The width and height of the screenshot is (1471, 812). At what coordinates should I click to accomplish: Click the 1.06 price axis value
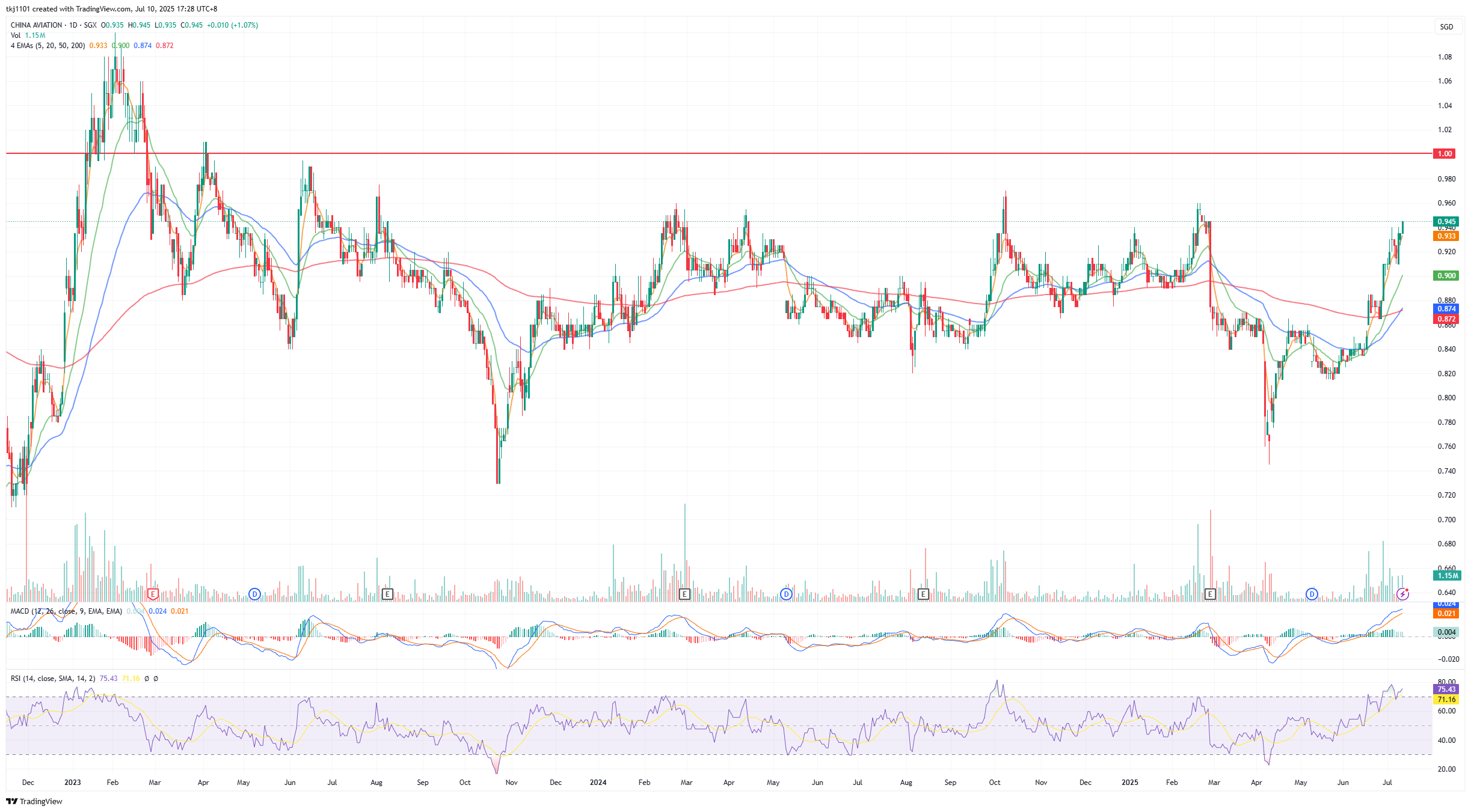tap(1445, 81)
